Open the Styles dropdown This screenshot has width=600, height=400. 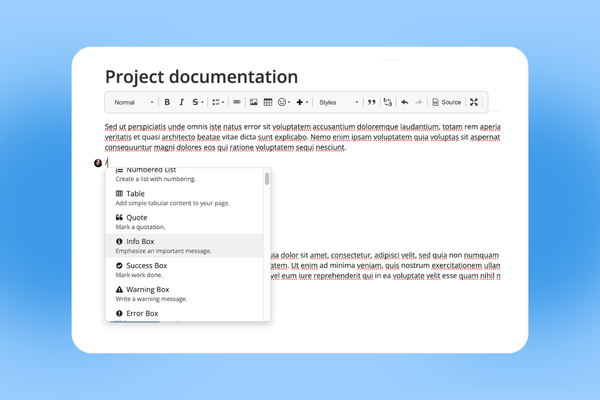(x=339, y=102)
